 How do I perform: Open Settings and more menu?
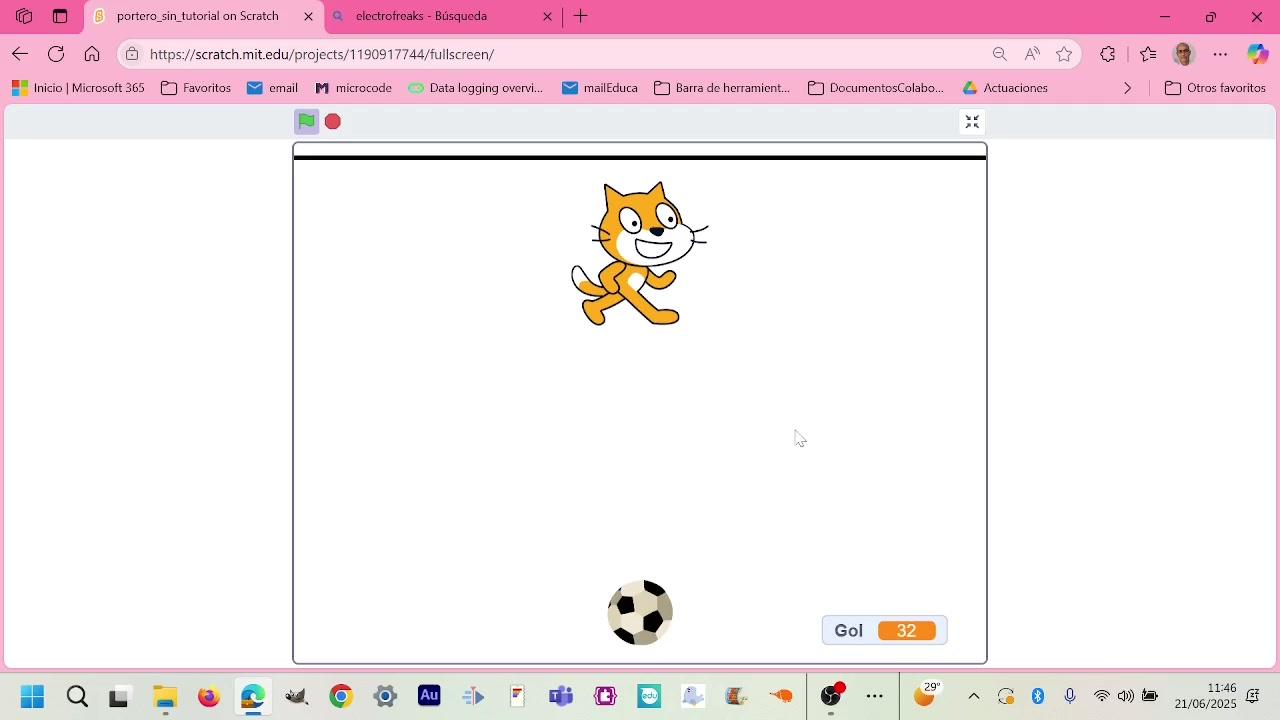tap(1220, 54)
